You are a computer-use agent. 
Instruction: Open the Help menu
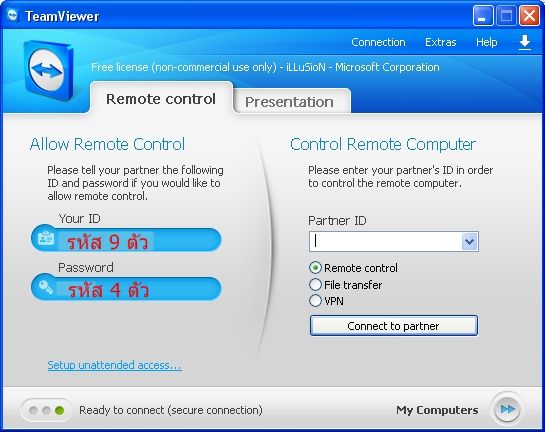point(487,42)
